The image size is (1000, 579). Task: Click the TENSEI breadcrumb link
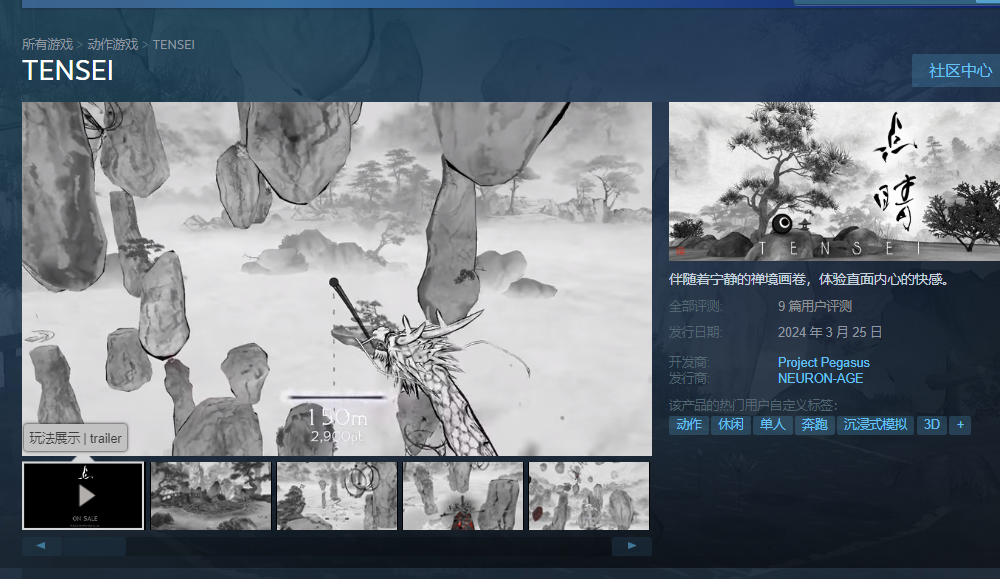point(173,45)
